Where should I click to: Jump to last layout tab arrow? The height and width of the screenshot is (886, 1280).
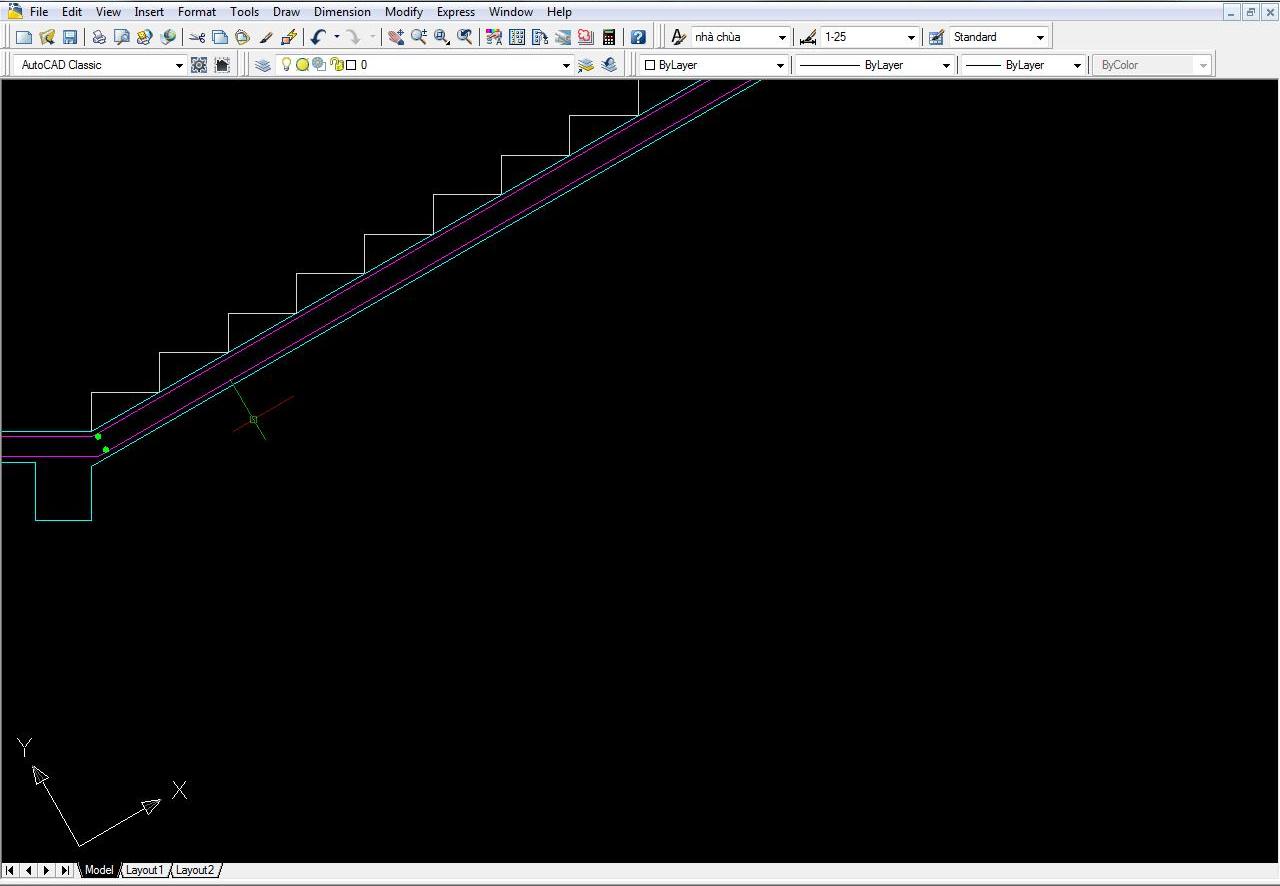tap(65, 870)
